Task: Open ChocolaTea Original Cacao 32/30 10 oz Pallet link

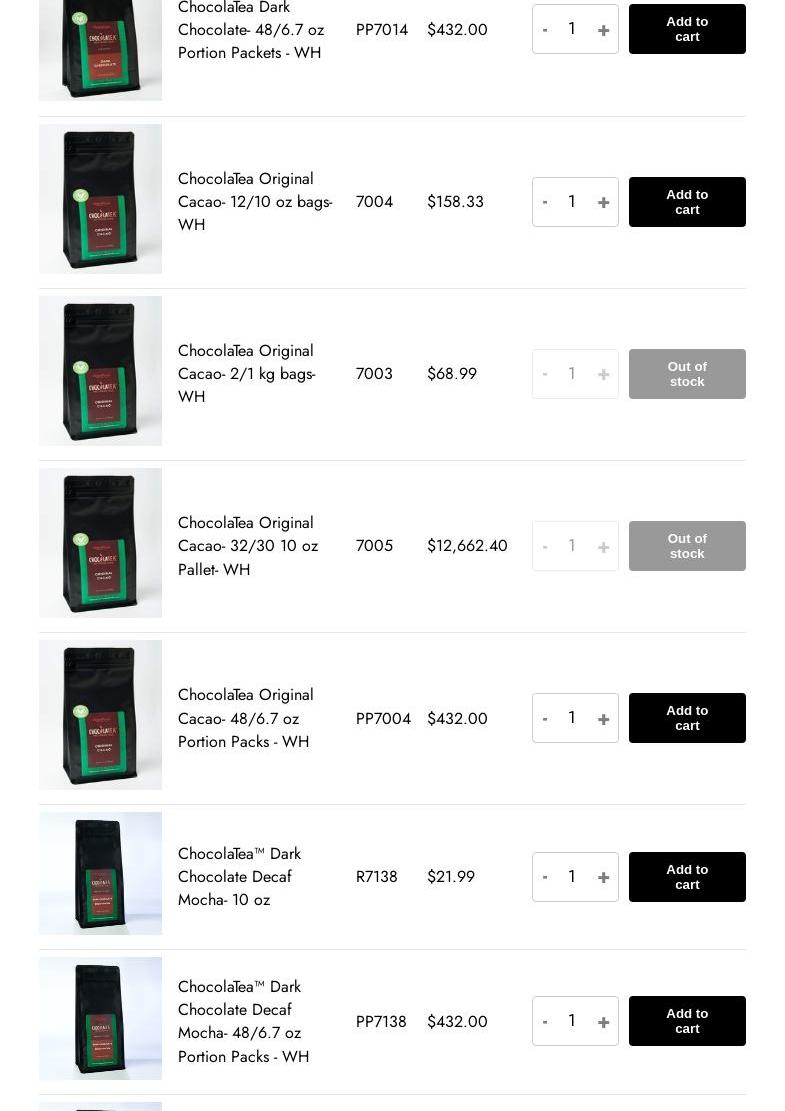Action: click(247, 546)
